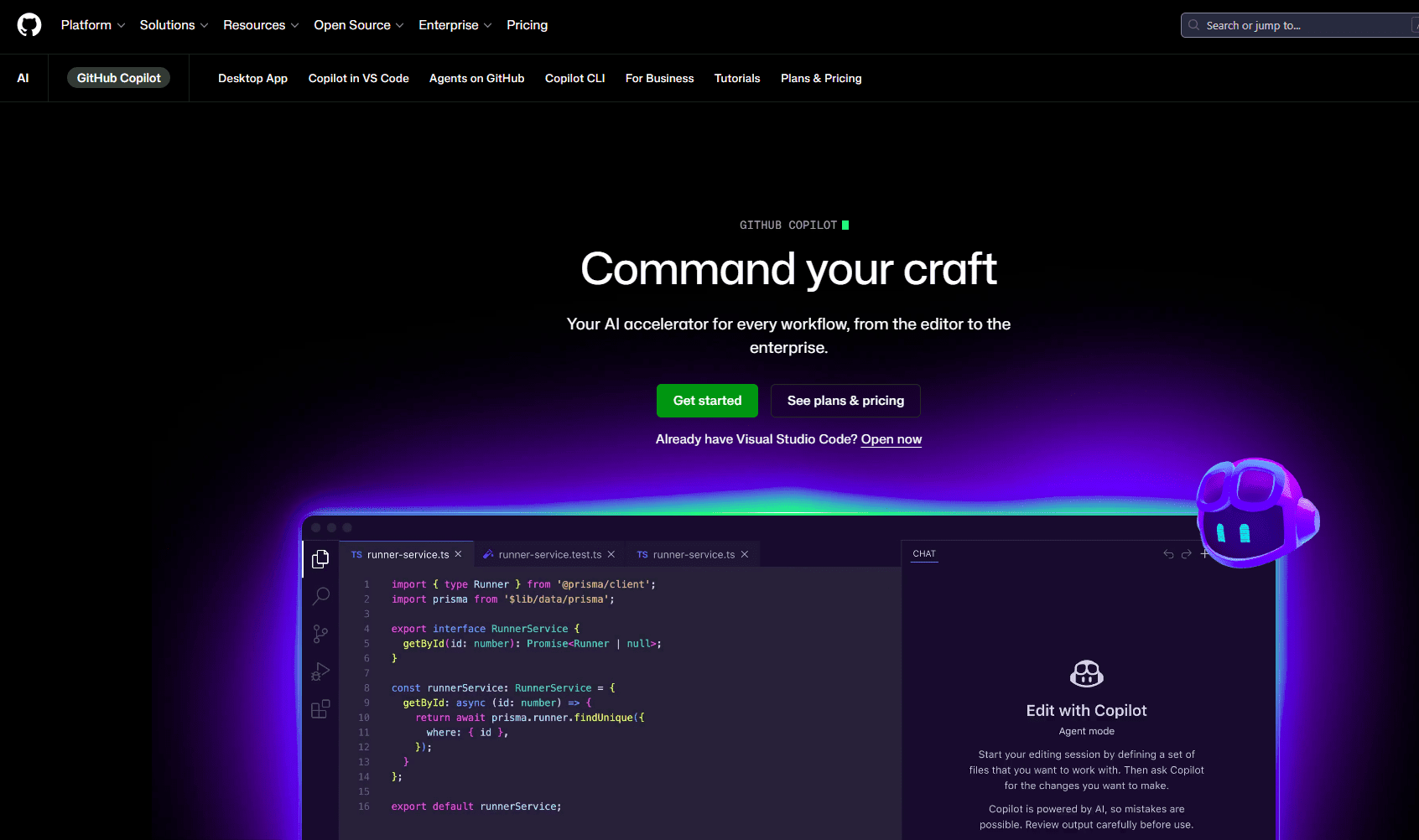Expand the Open Source dropdown menu
This screenshot has width=1419, height=840.
(x=359, y=25)
